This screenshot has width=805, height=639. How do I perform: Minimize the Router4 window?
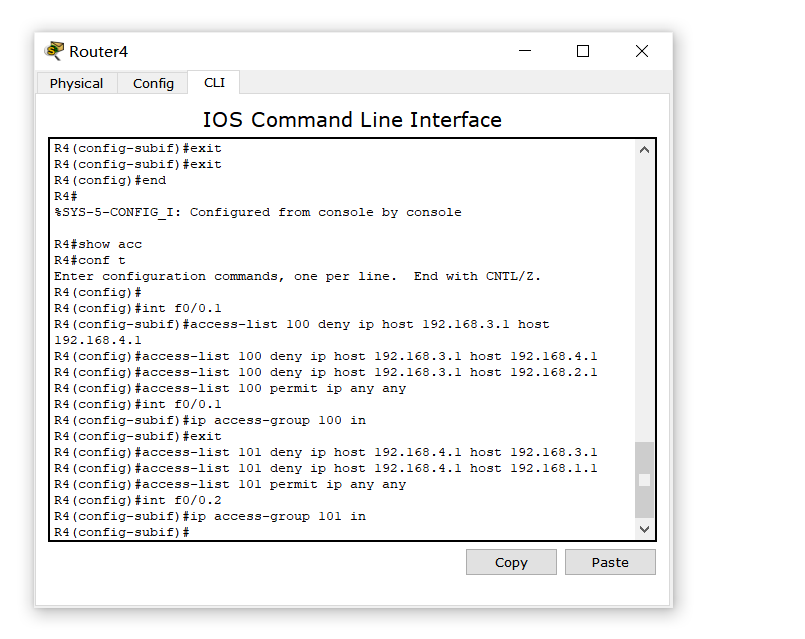coord(525,51)
